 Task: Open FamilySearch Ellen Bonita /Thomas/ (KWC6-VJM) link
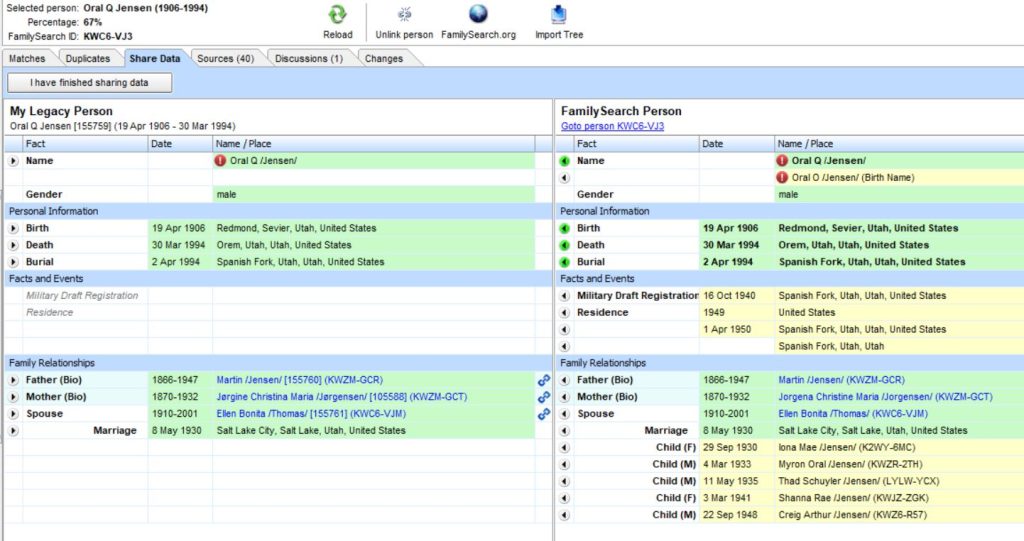tap(853, 414)
